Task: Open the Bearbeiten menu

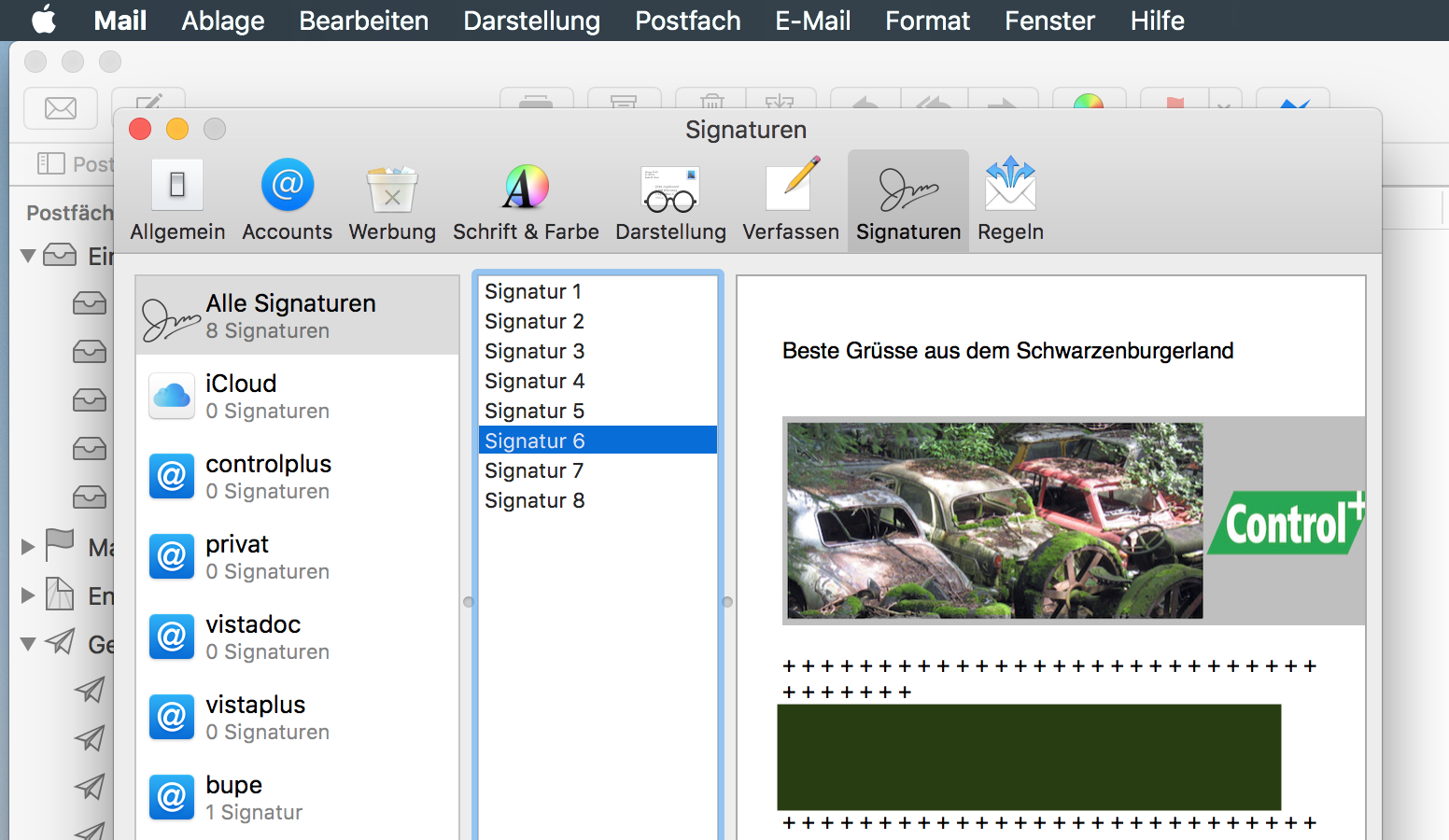Action: 364,21
